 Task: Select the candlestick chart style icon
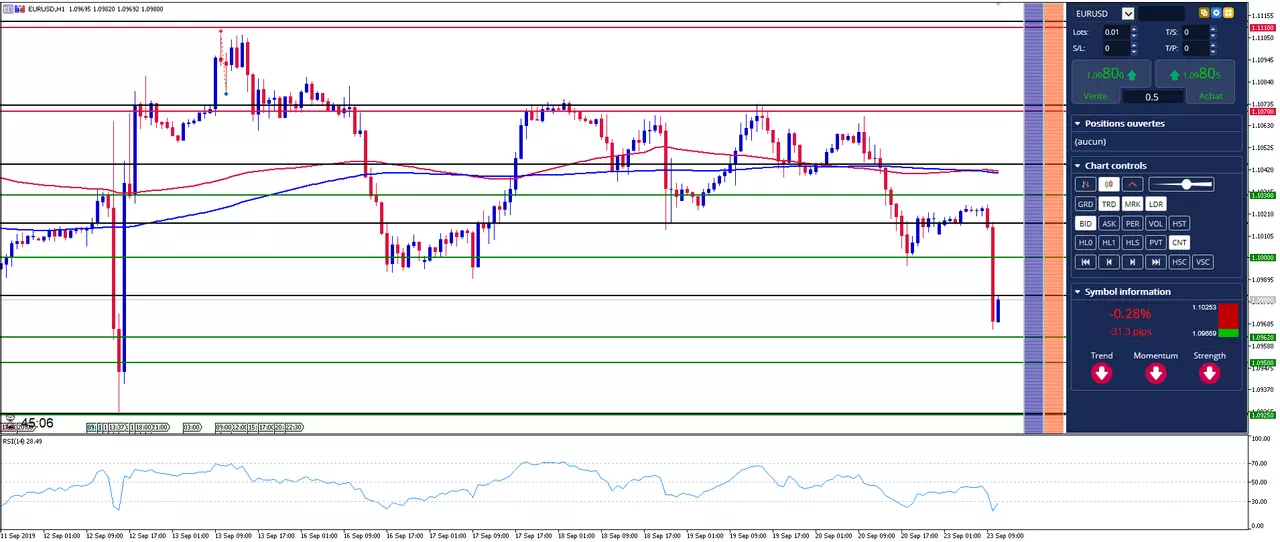pos(1109,184)
